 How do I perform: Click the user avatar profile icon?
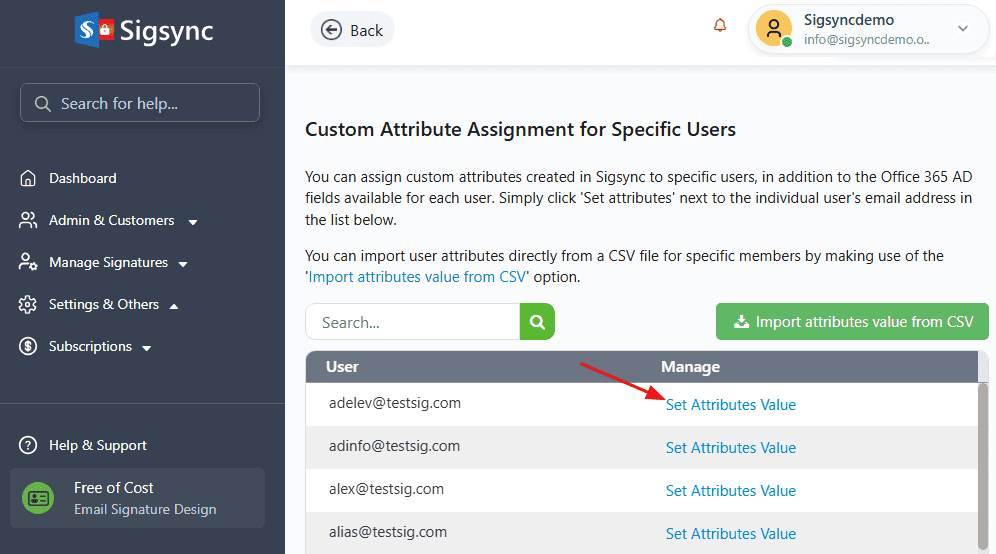pyautogui.click(x=774, y=28)
